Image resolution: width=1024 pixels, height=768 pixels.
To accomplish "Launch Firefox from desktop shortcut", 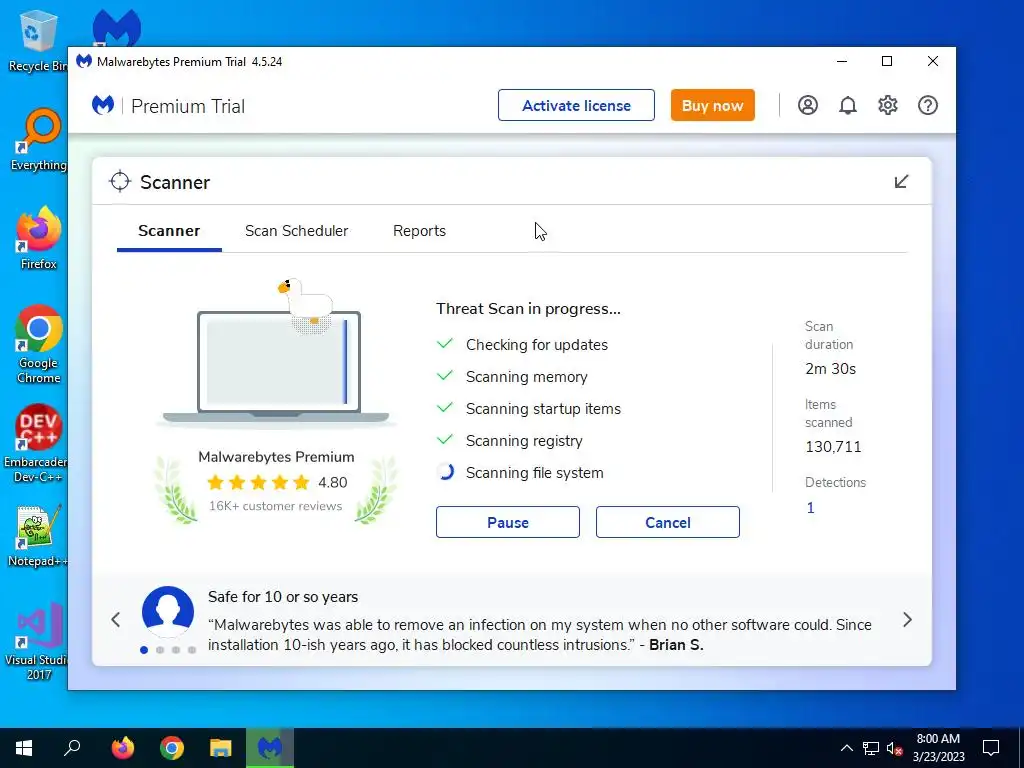I will [39, 238].
